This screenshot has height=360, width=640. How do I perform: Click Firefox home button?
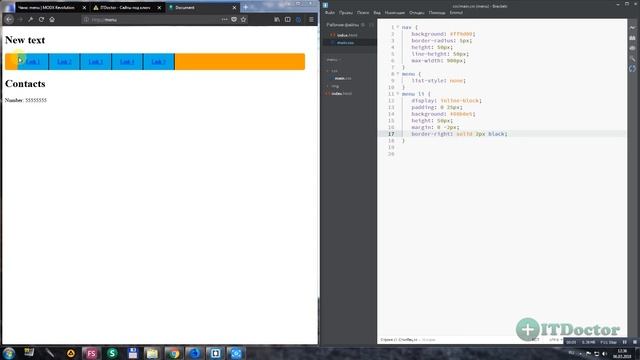pyautogui.click(x=52, y=19)
